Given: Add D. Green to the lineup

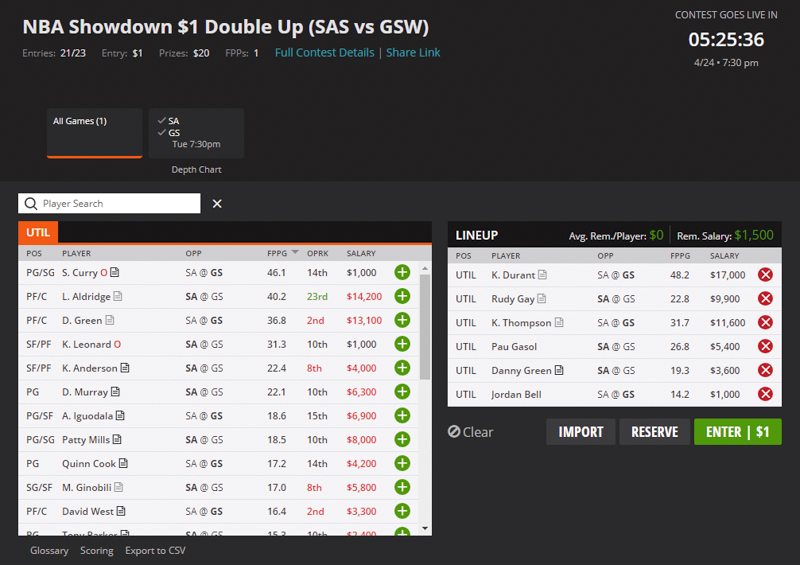Looking at the screenshot, I should click(x=402, y=320).
